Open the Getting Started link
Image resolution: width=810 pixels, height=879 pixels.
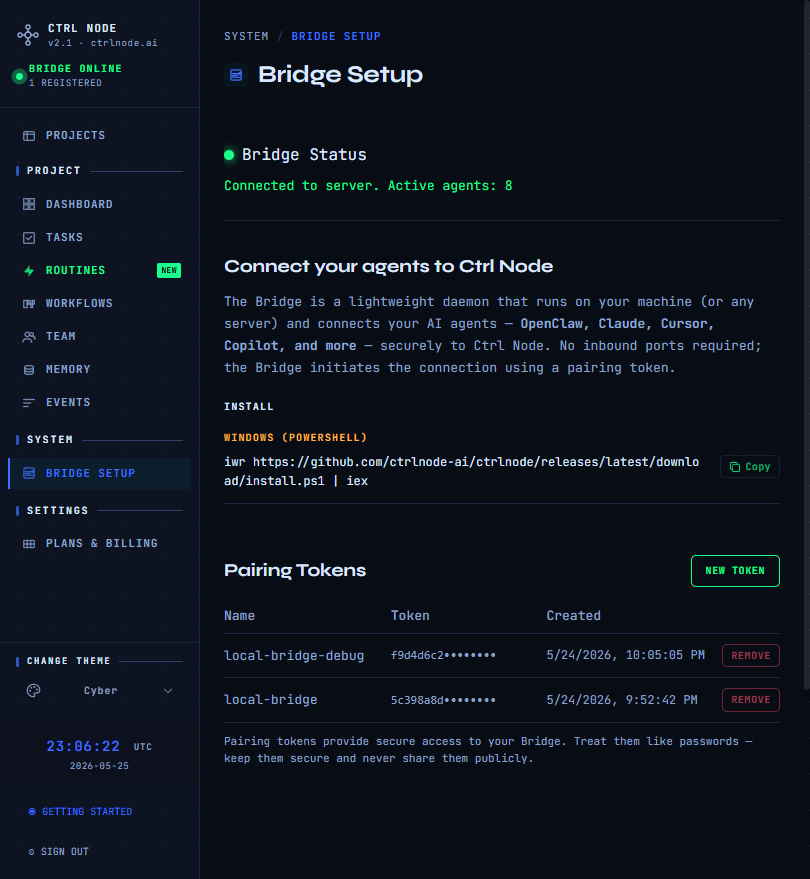coord(80,812)
